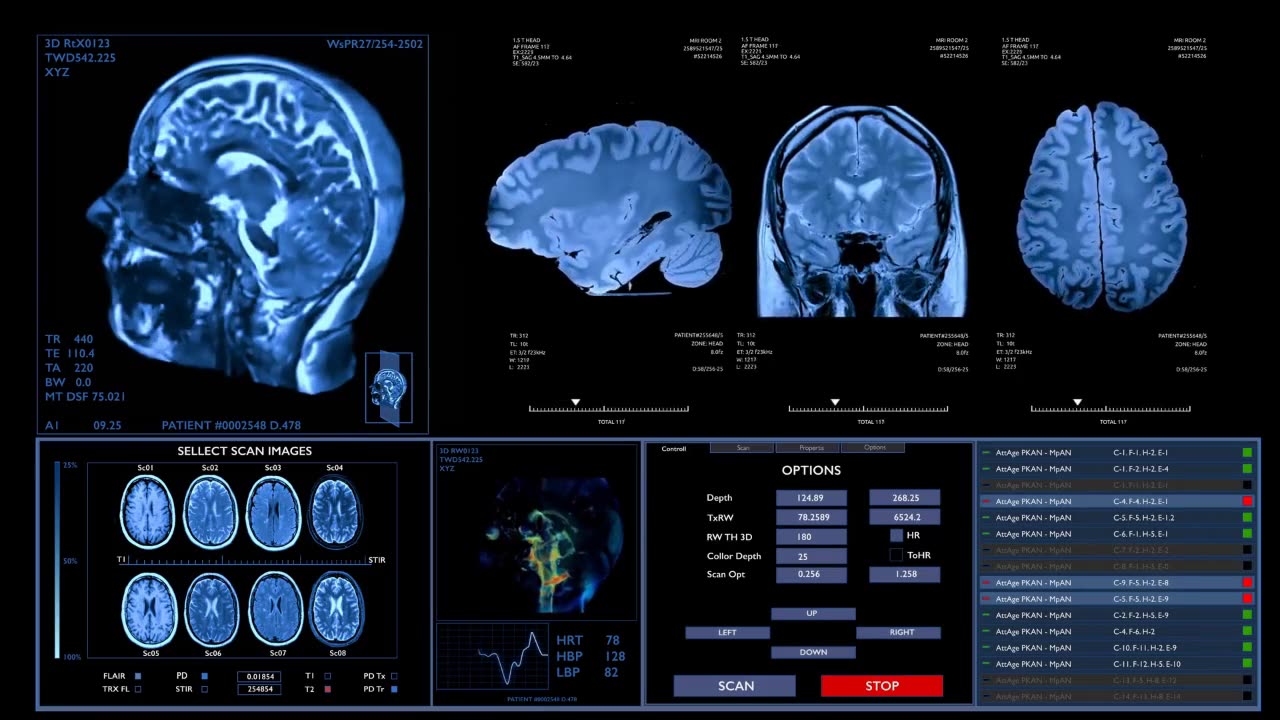1280x720 pixels.
Task: Click the large 3D head MRI view
Action: point(235,235)
